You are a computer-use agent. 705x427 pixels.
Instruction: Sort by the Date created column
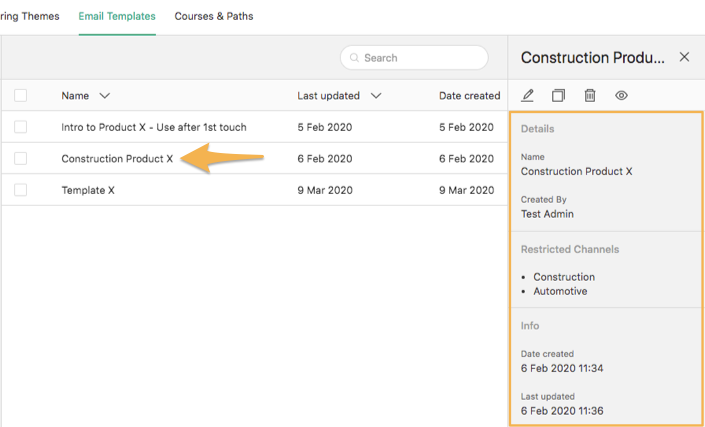pos(469,96)
